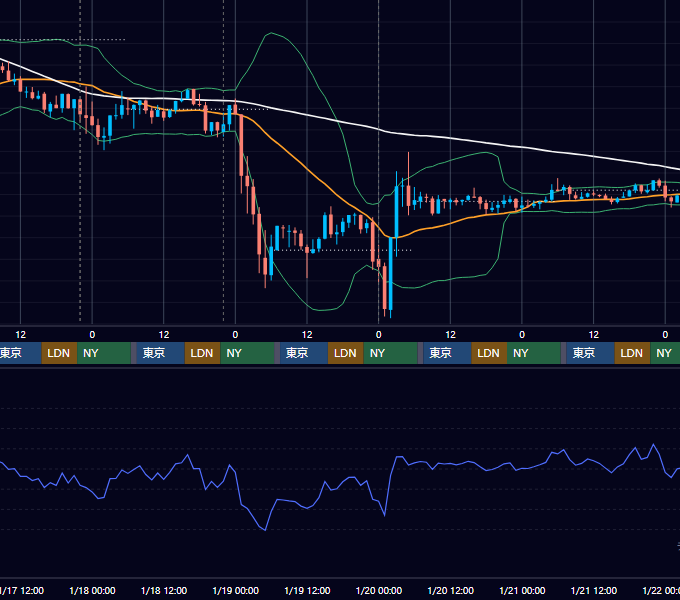
Task: Select the LDN session block on 1/20
Action: [x=489, y=353]
